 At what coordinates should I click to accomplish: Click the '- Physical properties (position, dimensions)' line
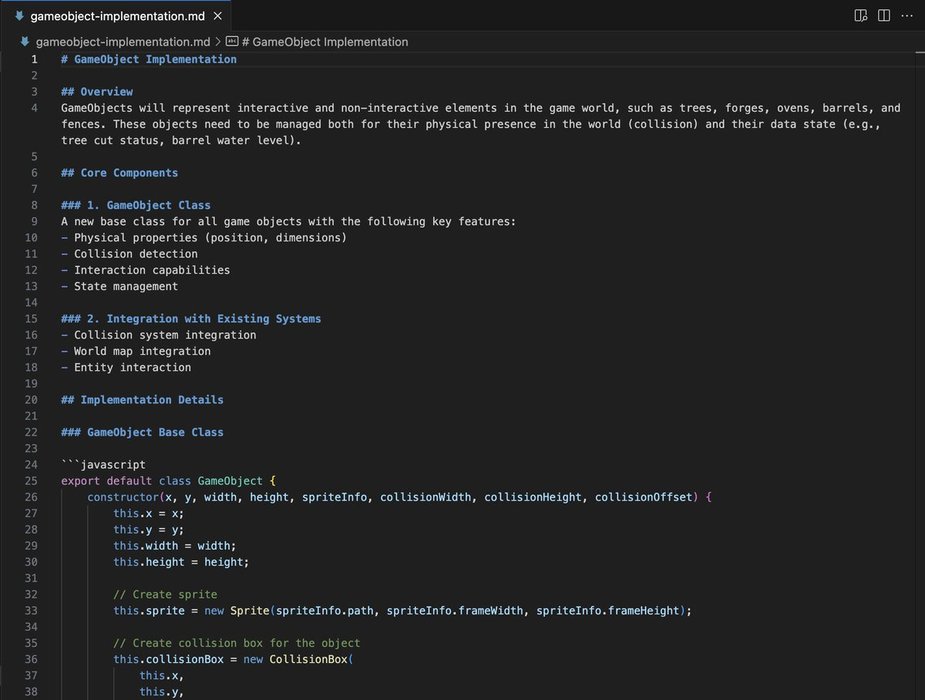pyautogui.click(x=204, y=238)
